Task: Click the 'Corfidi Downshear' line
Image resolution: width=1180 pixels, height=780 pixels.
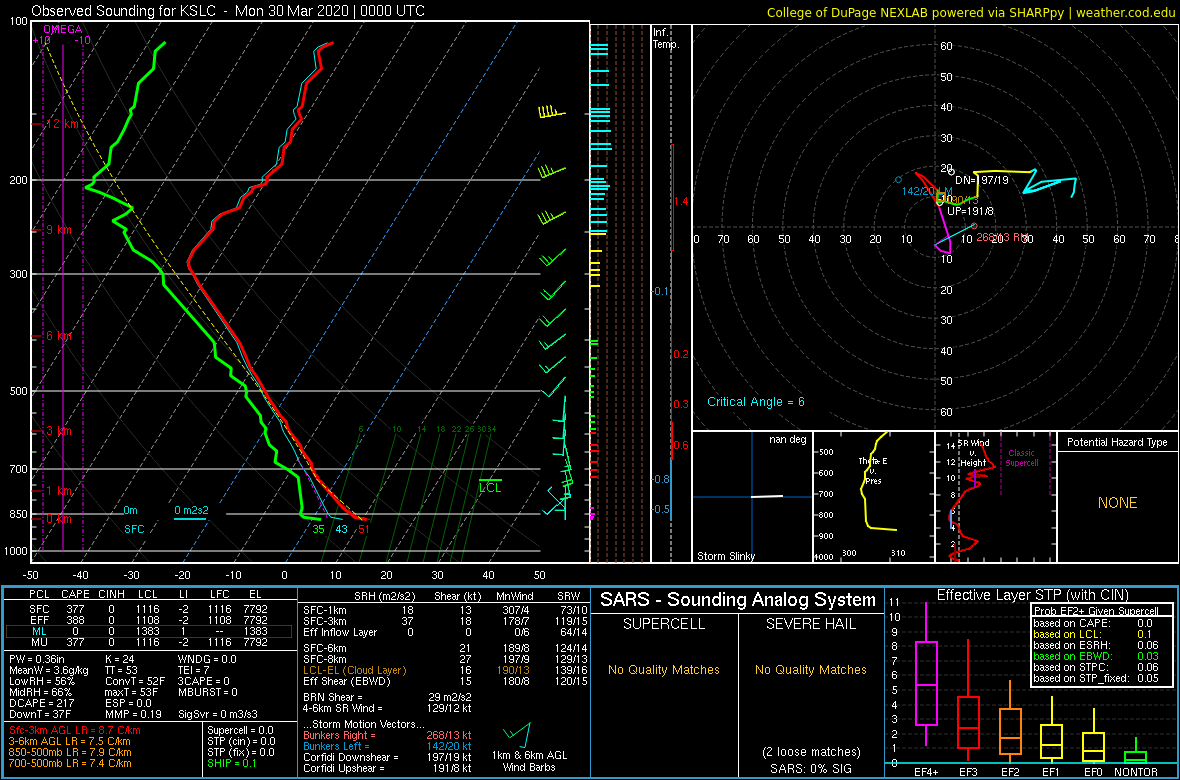Action: (387, 757)
